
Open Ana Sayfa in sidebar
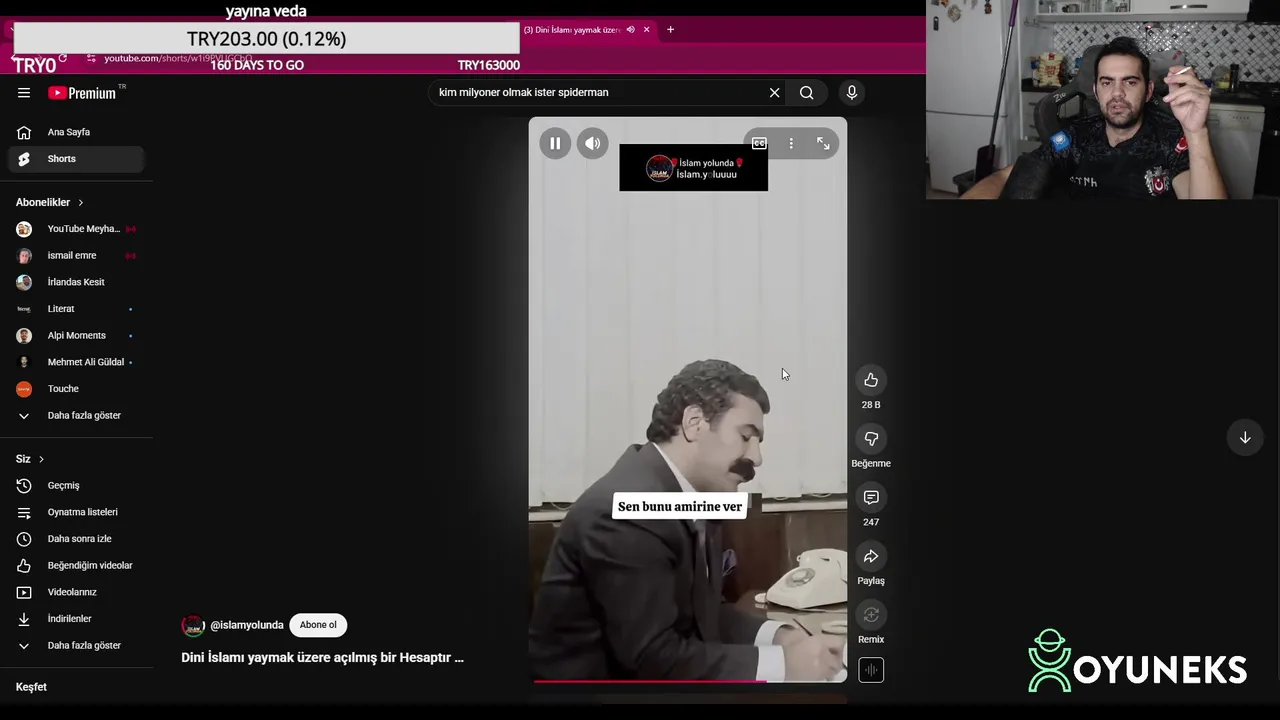point(76,132)
